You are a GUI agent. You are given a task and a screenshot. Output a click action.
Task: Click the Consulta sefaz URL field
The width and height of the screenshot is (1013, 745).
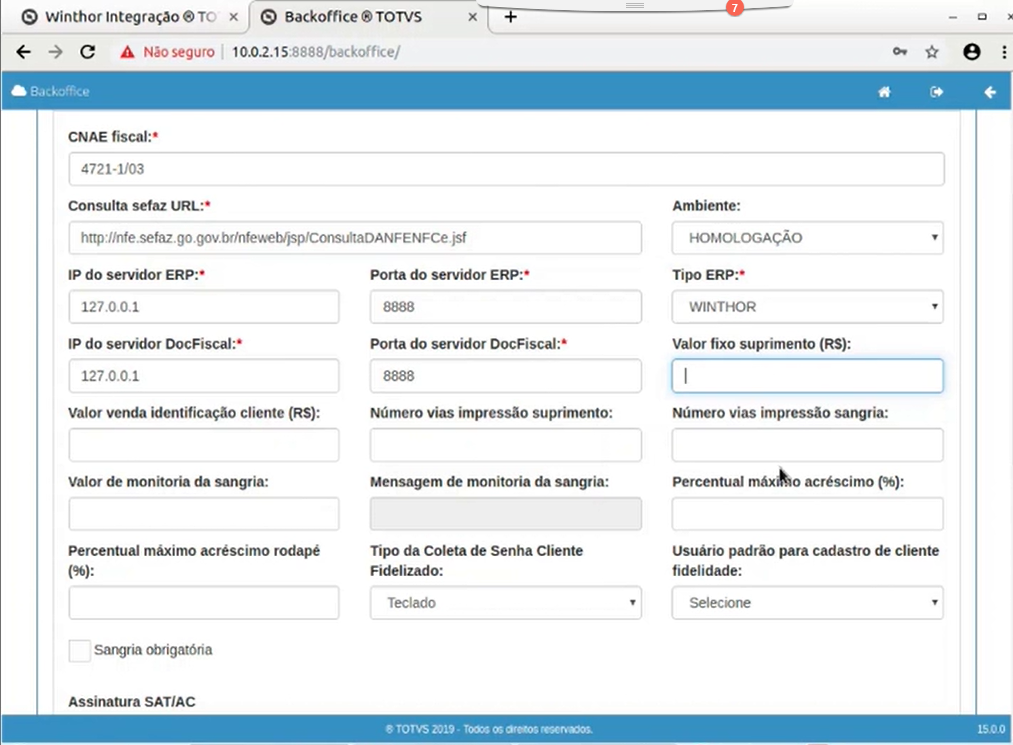pyautogui.click(x=355, y=238)
